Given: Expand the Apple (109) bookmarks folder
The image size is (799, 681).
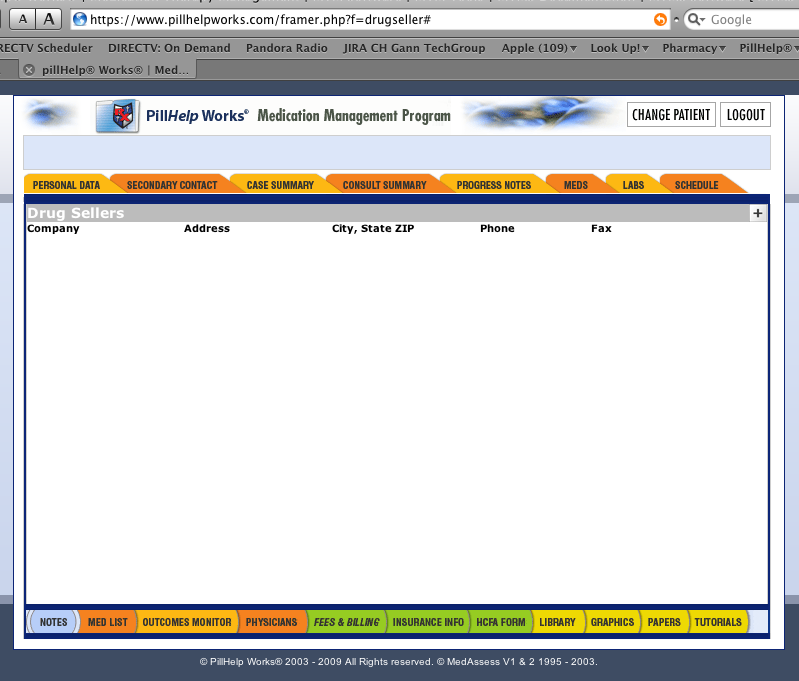Looking at the screenshot, I should 539,47.
